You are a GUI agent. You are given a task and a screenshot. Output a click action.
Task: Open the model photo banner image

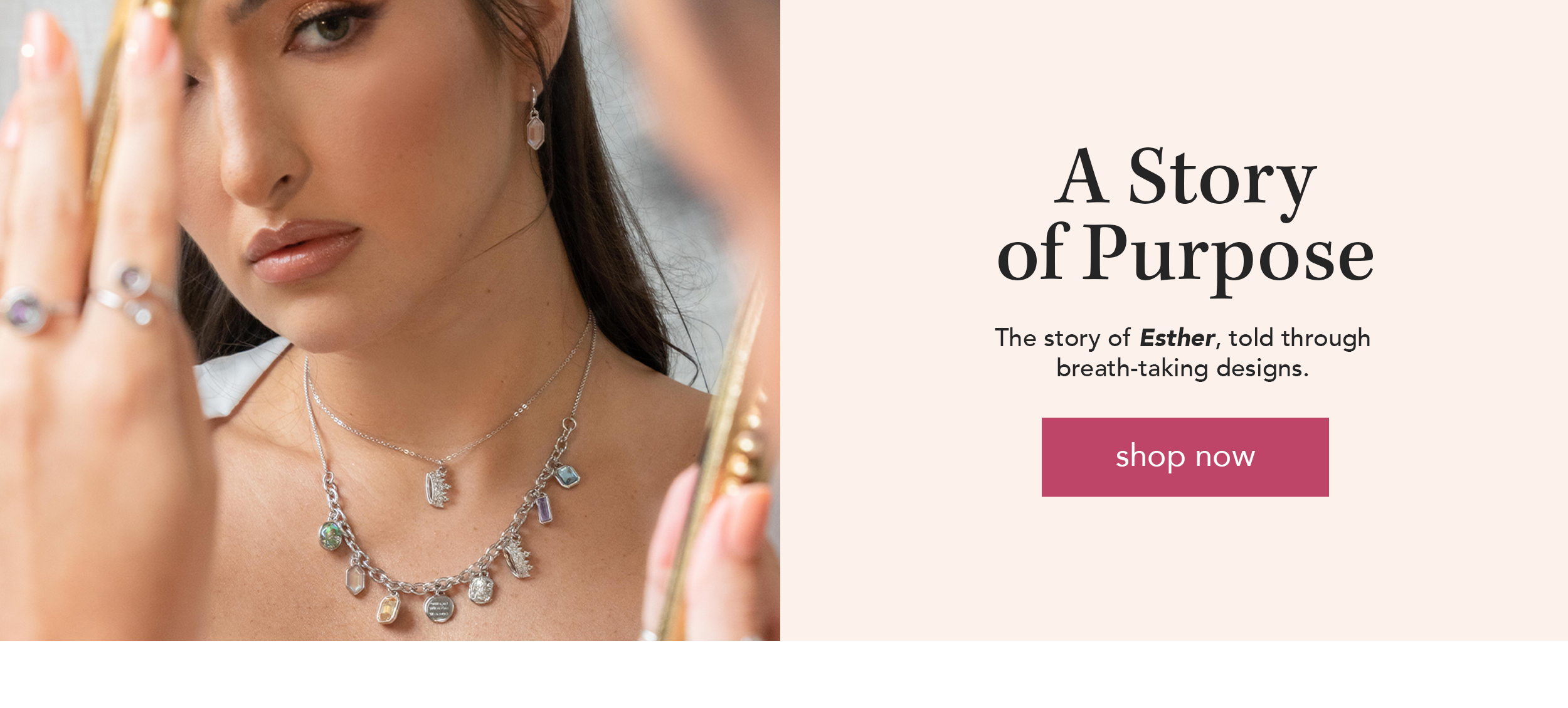[x=389, y=320]
